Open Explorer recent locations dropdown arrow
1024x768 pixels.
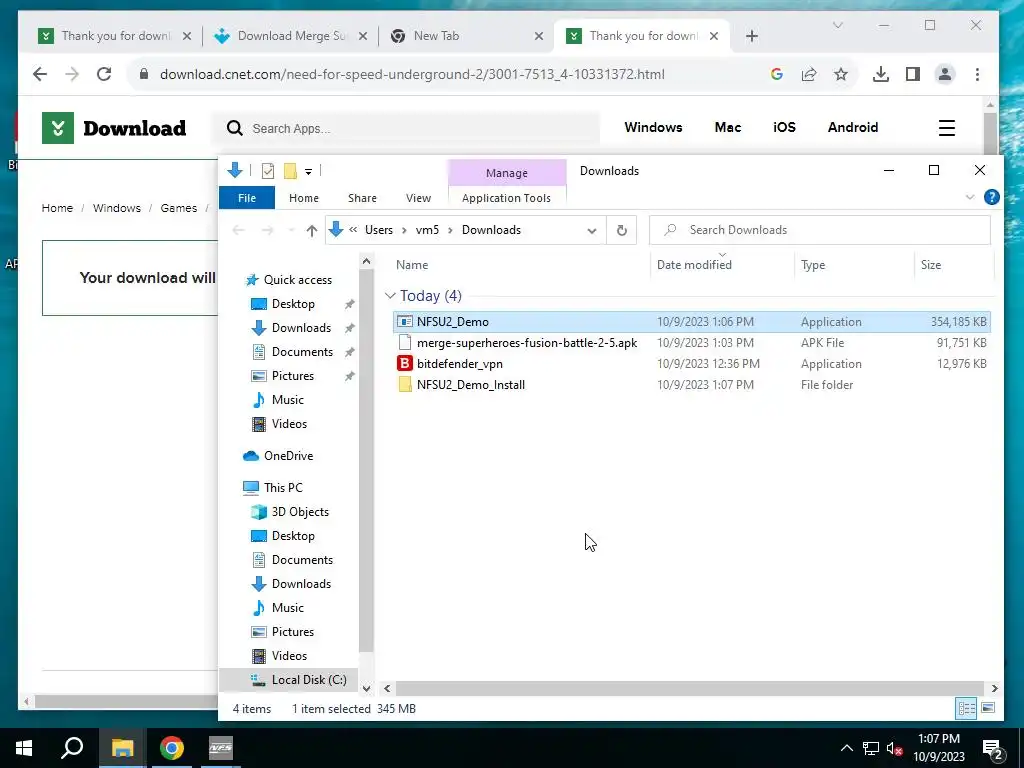click(291, 231)
